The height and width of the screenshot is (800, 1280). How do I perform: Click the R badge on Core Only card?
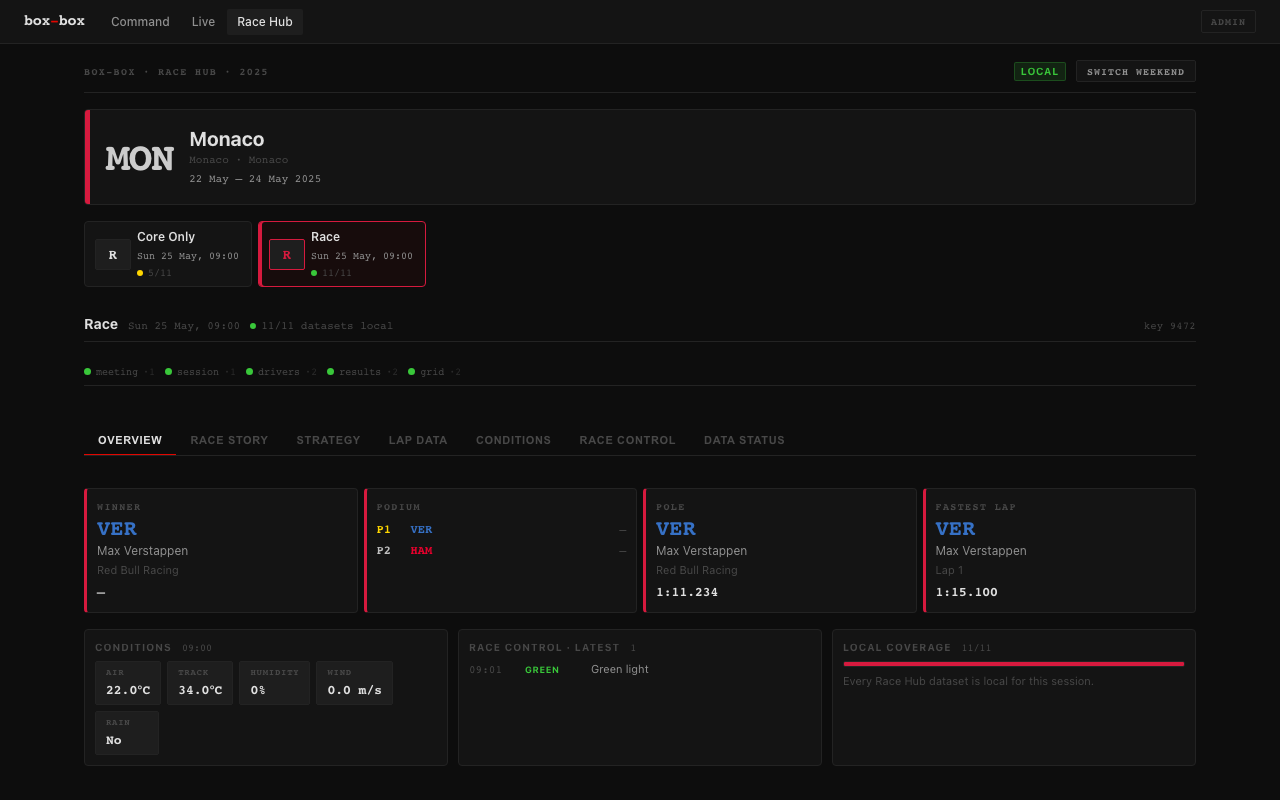[113, 254]
